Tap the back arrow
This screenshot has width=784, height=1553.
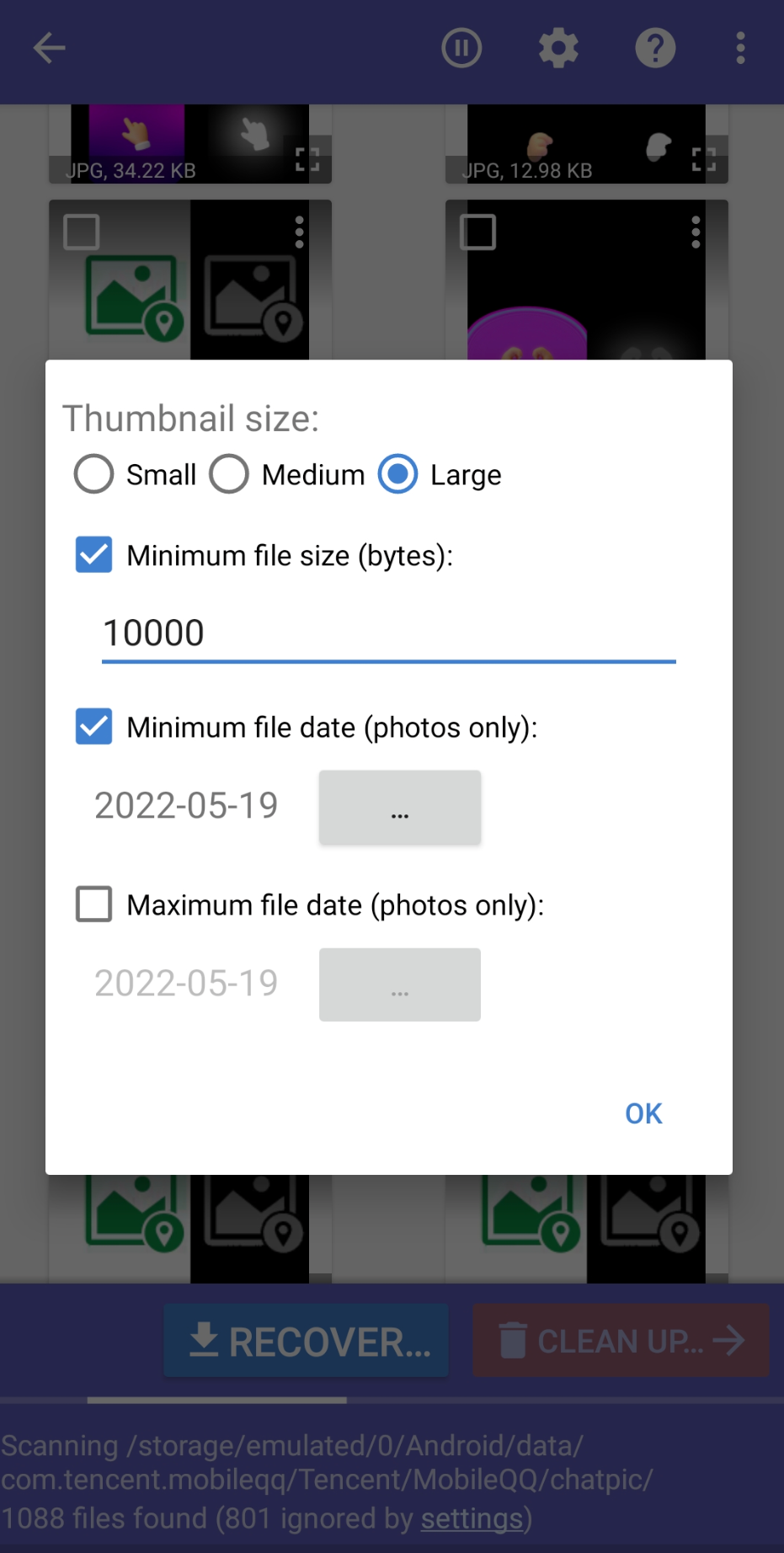[49, 48]
